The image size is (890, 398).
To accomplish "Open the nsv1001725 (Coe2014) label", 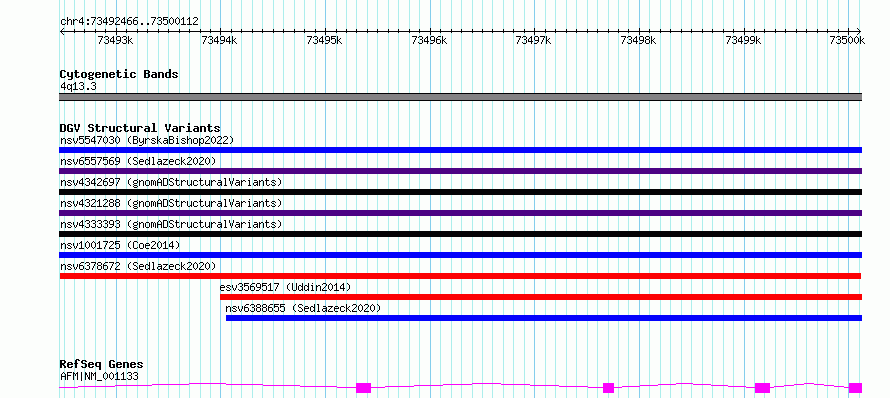I will pos(120,245).
